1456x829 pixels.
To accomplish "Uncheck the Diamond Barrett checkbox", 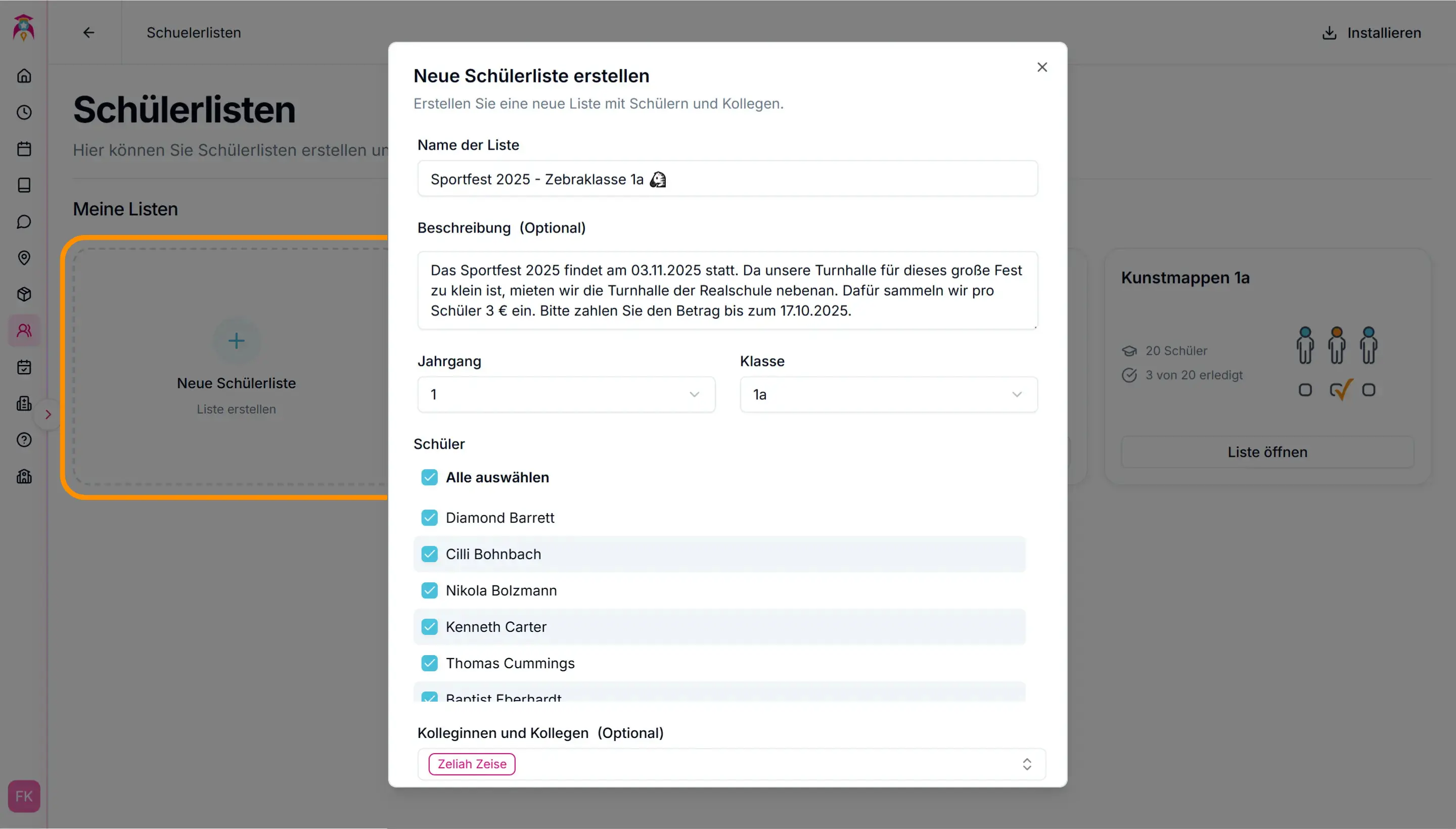I will (429, 518).
